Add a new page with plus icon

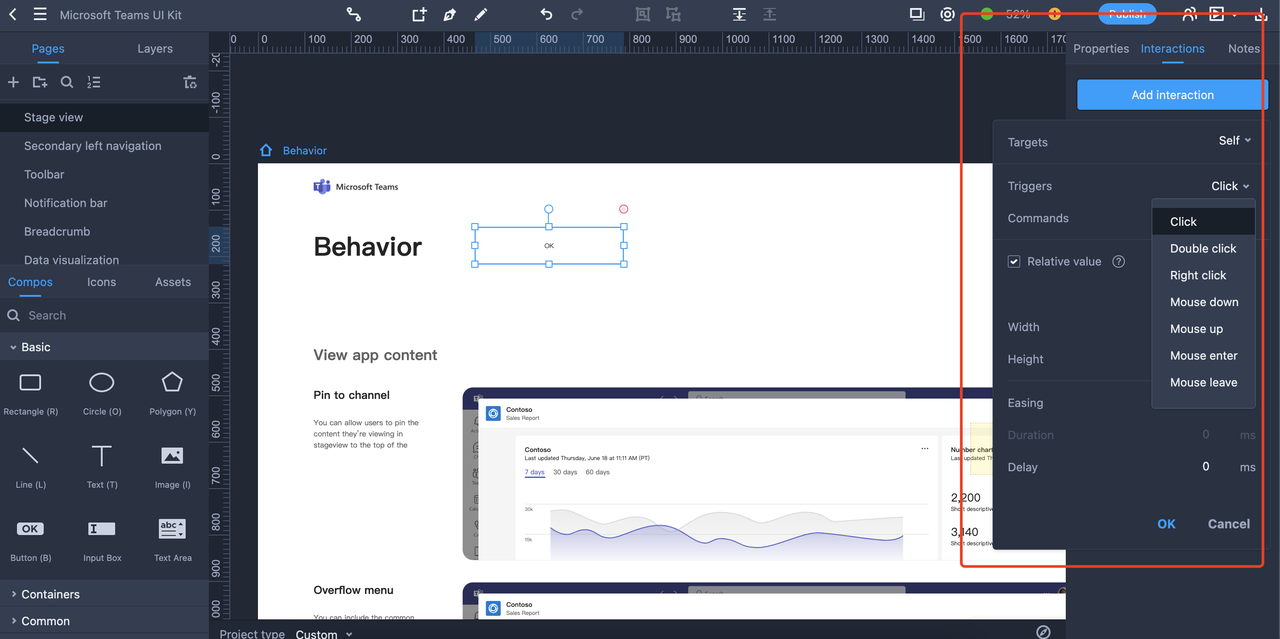[13, 82]
